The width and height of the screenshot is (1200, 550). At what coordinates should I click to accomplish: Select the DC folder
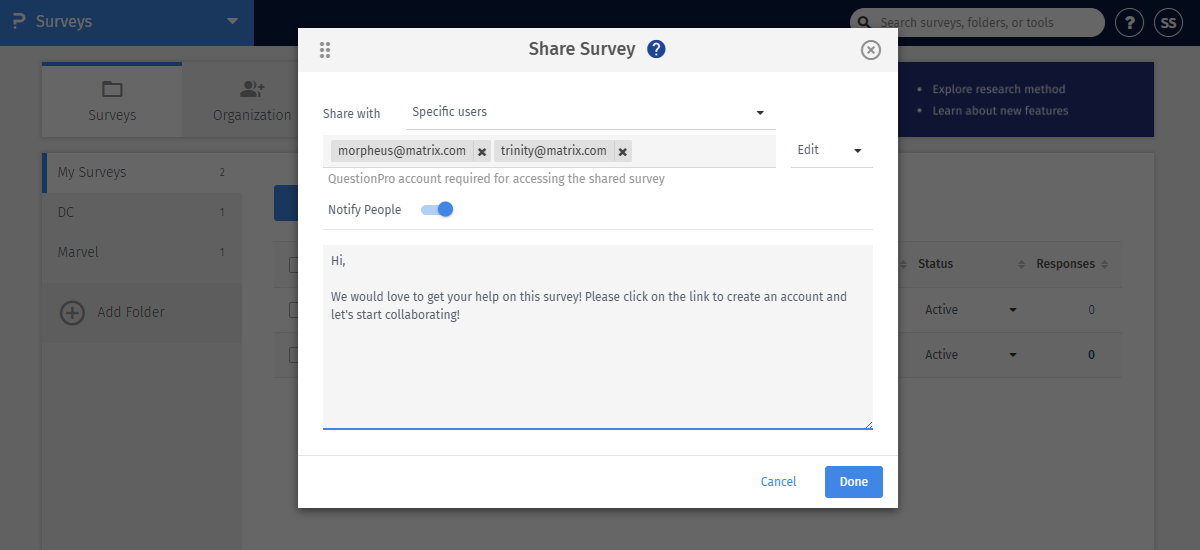click(x=142, y=212)
